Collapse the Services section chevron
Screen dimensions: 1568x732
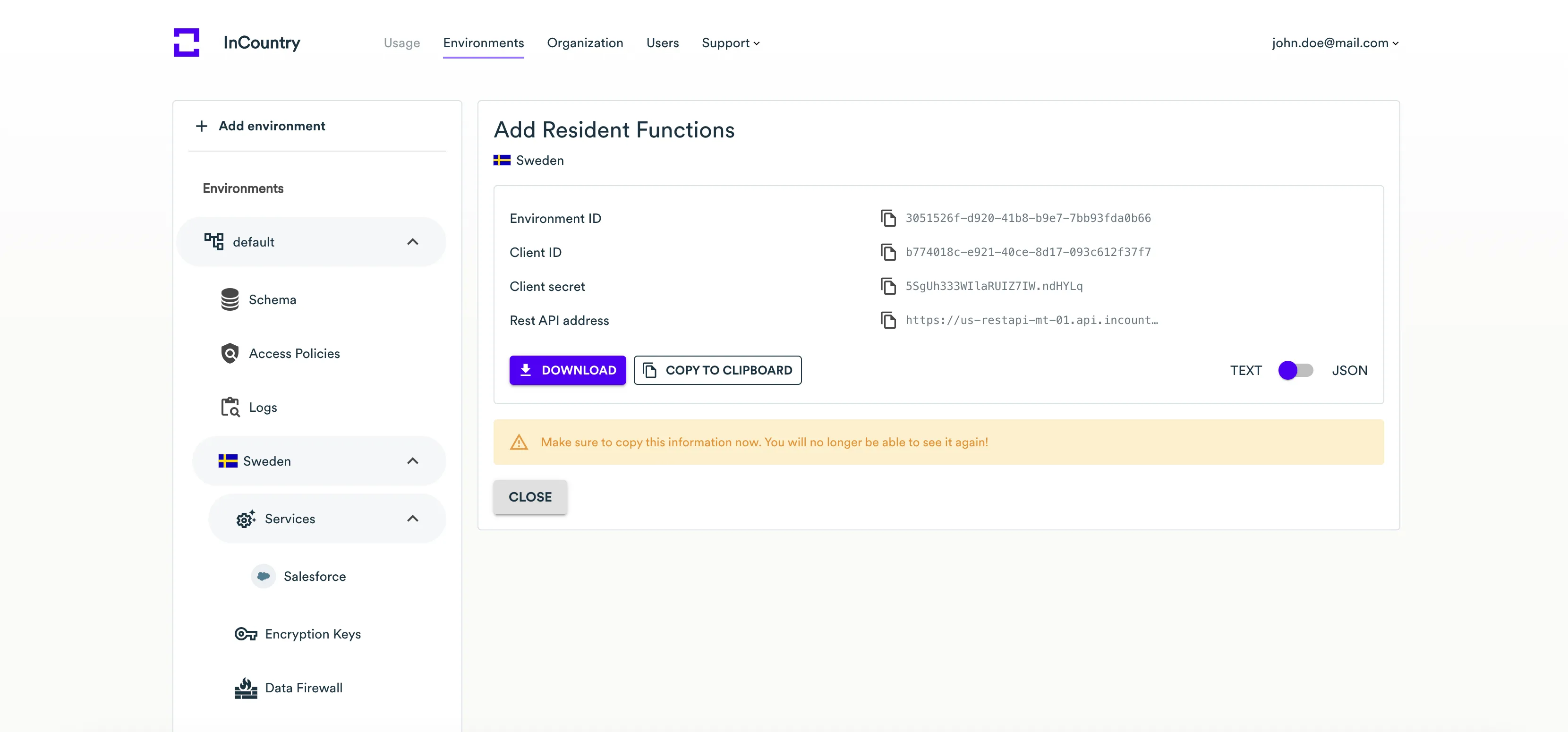tap(412, 519)
